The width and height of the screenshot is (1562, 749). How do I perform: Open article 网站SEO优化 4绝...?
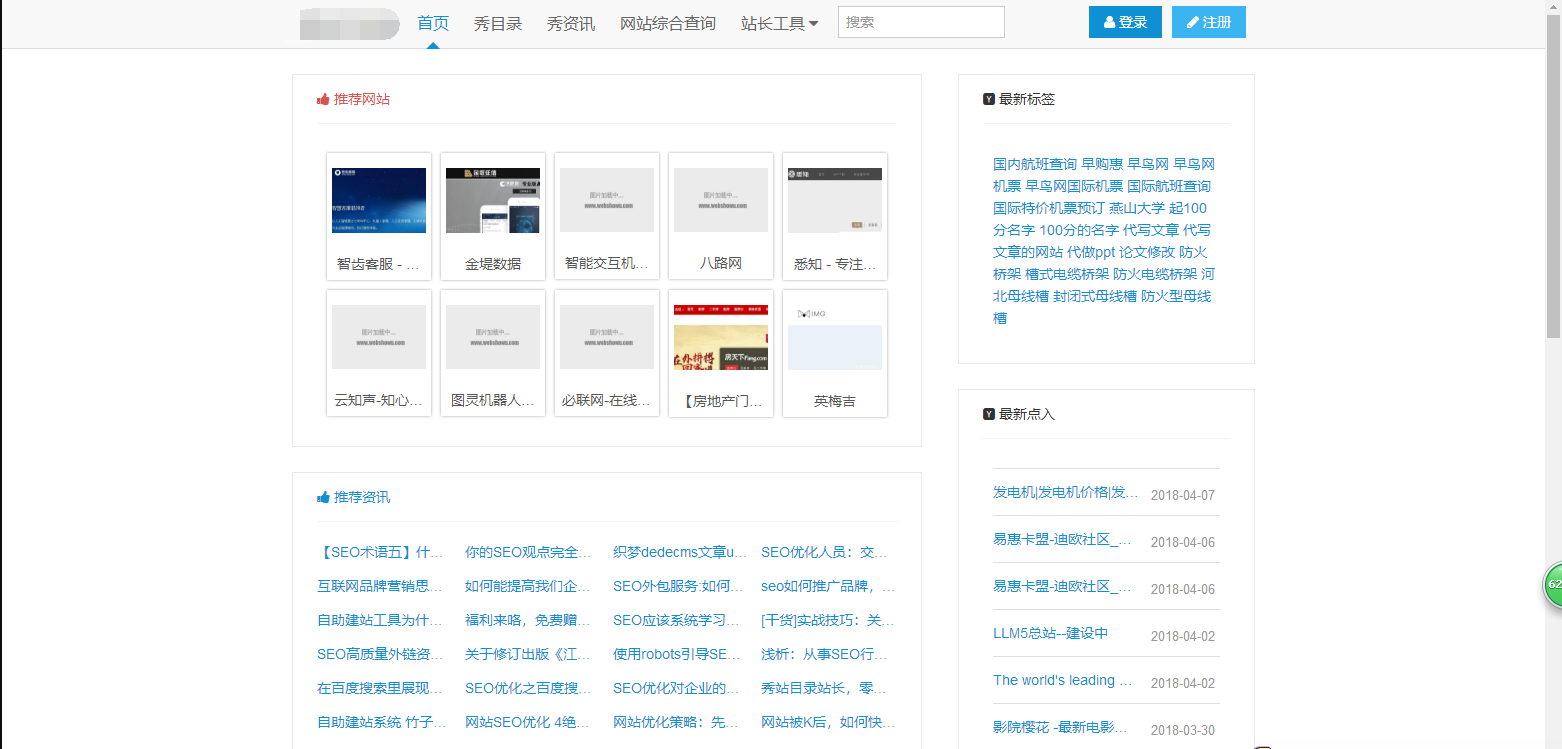(x=528, y=722)
